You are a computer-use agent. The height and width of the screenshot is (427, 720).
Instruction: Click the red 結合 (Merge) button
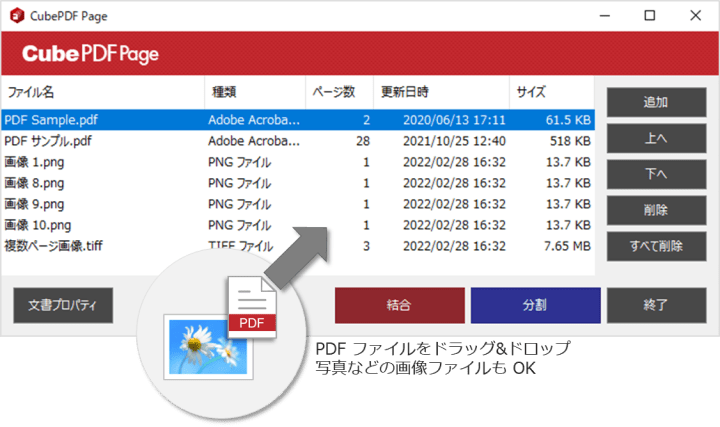(399, 305)
